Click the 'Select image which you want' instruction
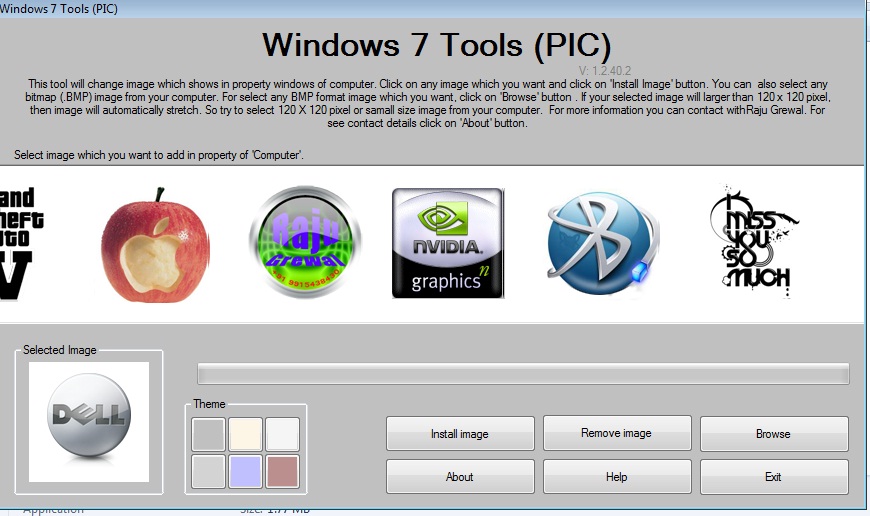Image resolution: width=870 pixels, height=516 pixels. (x=159, y=155)
